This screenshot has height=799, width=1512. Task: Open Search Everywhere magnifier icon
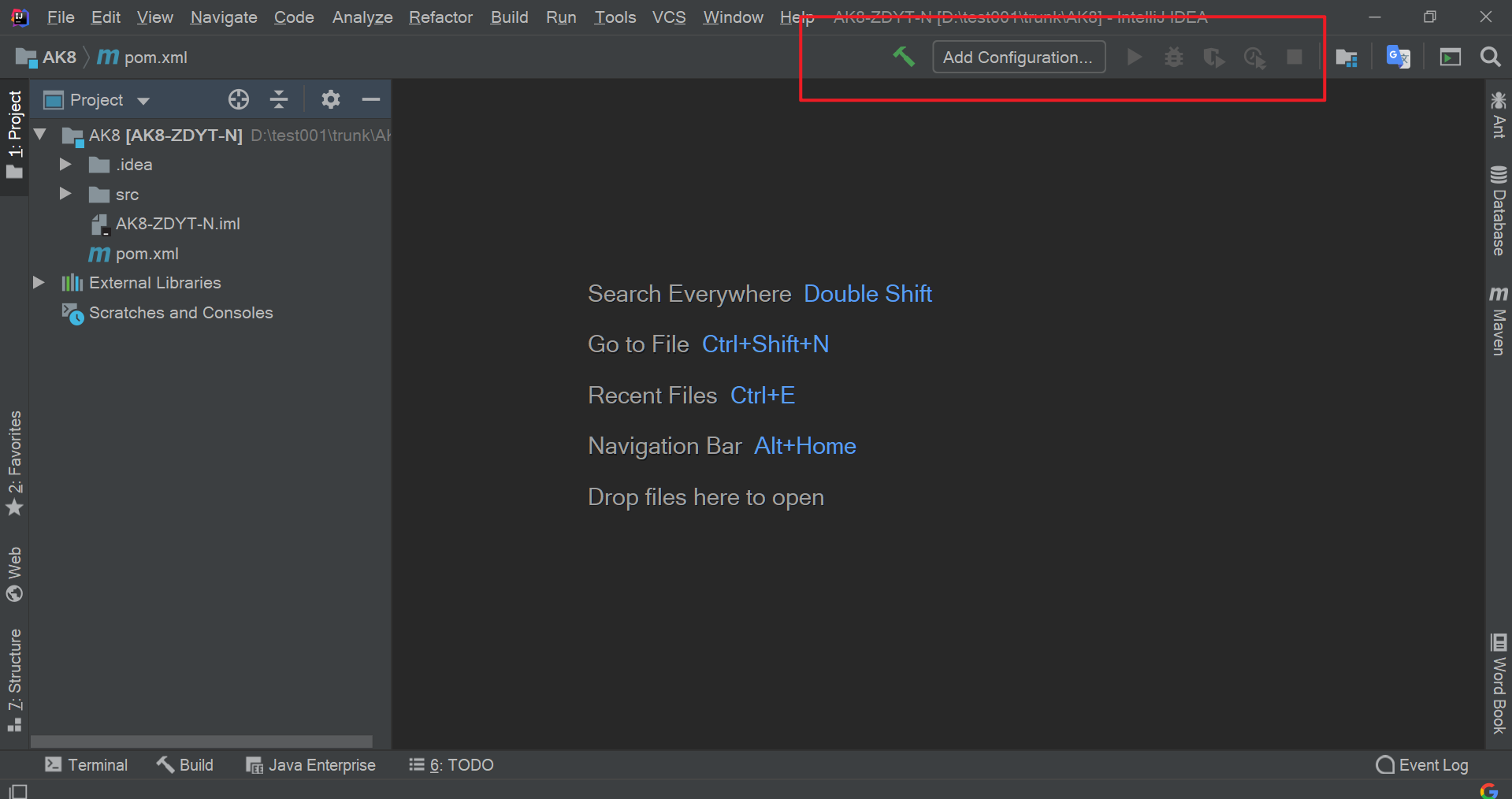(1490, 57)
